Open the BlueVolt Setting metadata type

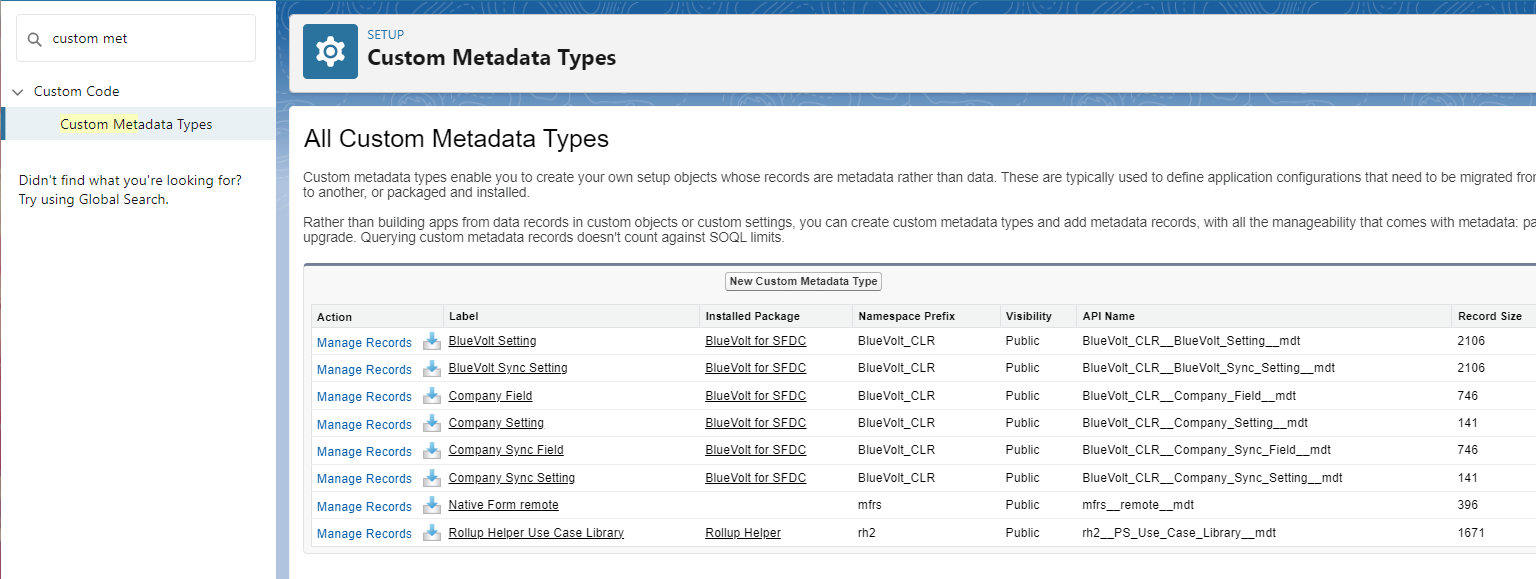[x=492, y=341]
